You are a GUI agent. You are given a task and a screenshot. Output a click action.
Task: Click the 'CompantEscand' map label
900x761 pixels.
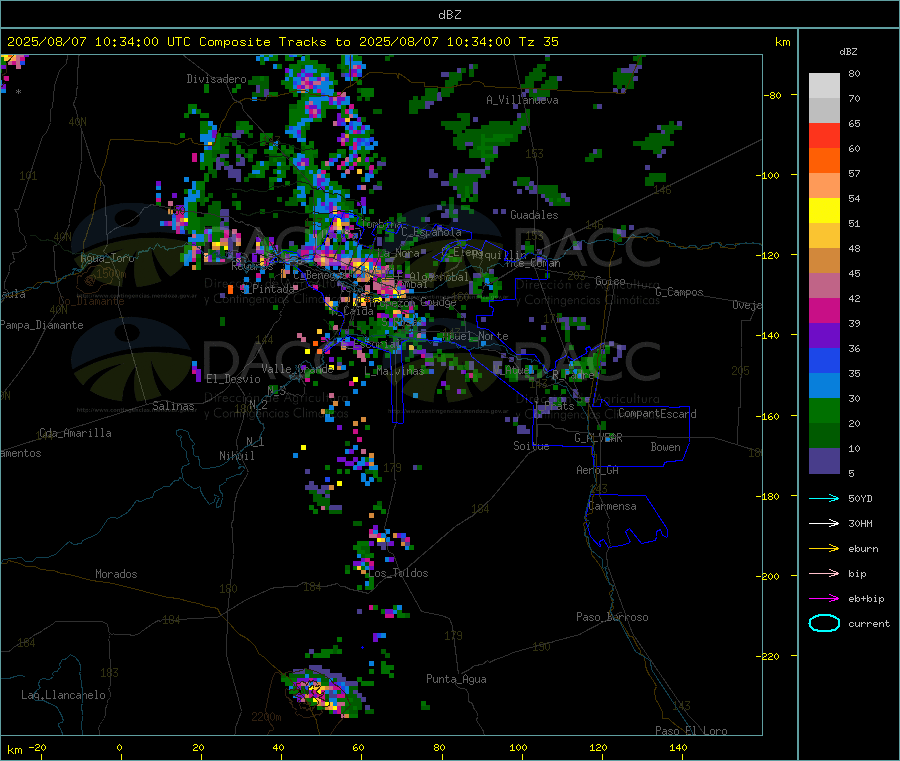(x=657, y=414)
